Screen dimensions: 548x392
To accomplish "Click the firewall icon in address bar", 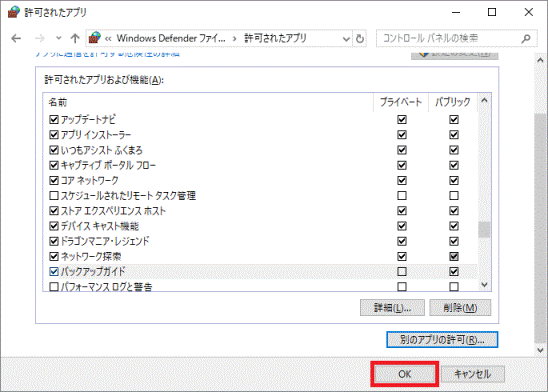I will pyautogui.click(x=94, y=38).
